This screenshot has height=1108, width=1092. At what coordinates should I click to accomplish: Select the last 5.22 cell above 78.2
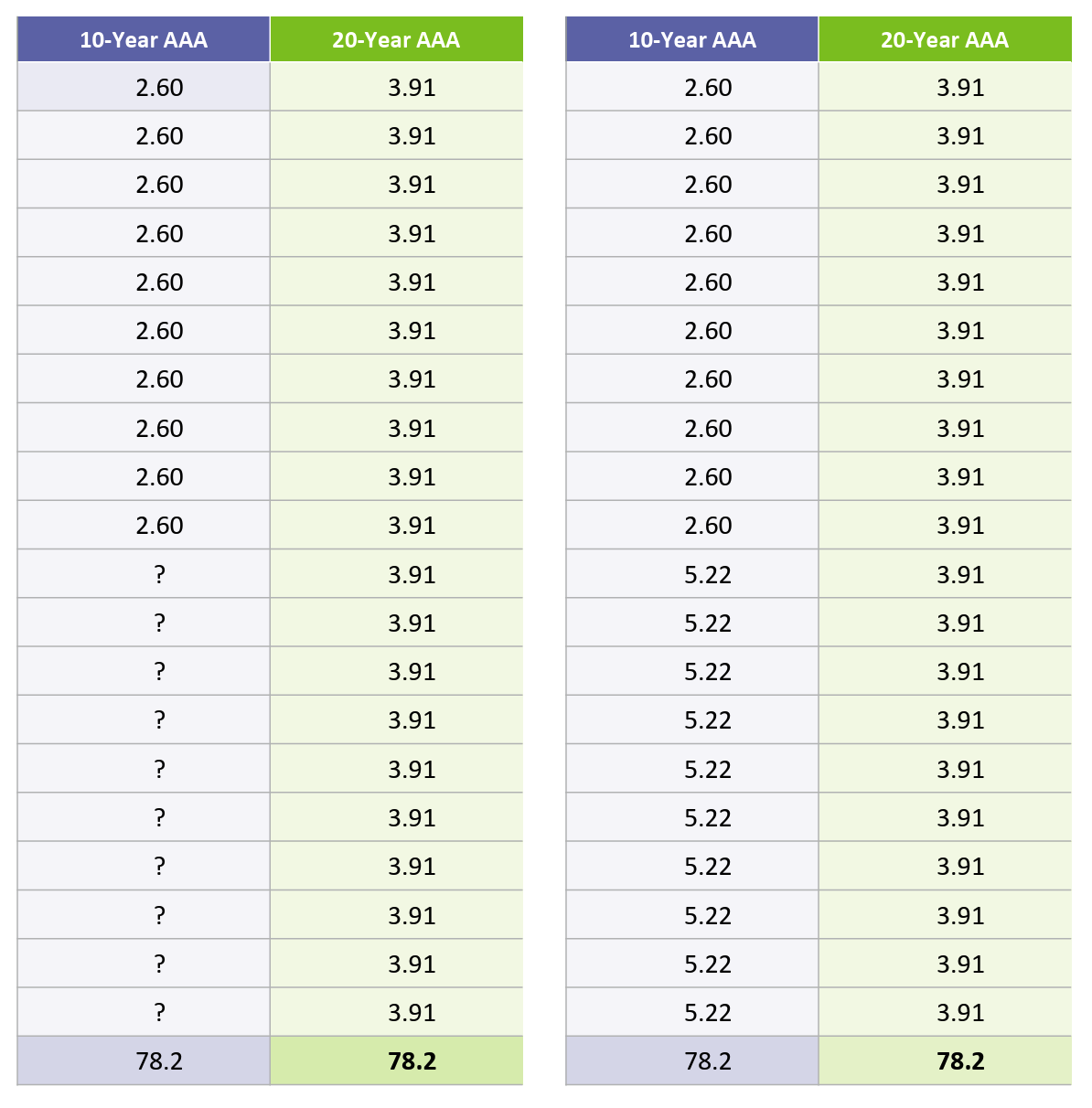[x=709, y=1012]
